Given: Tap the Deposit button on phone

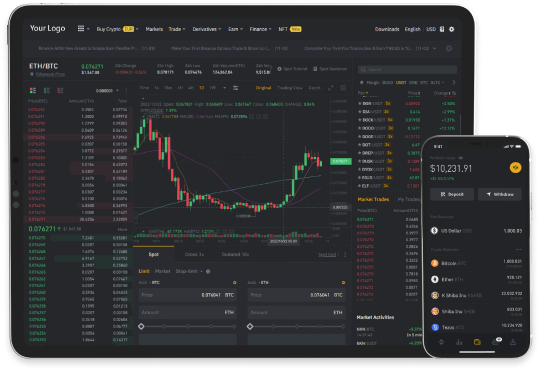Looking at the screenshot, I should pyautogui.click(x=452, y=194).
